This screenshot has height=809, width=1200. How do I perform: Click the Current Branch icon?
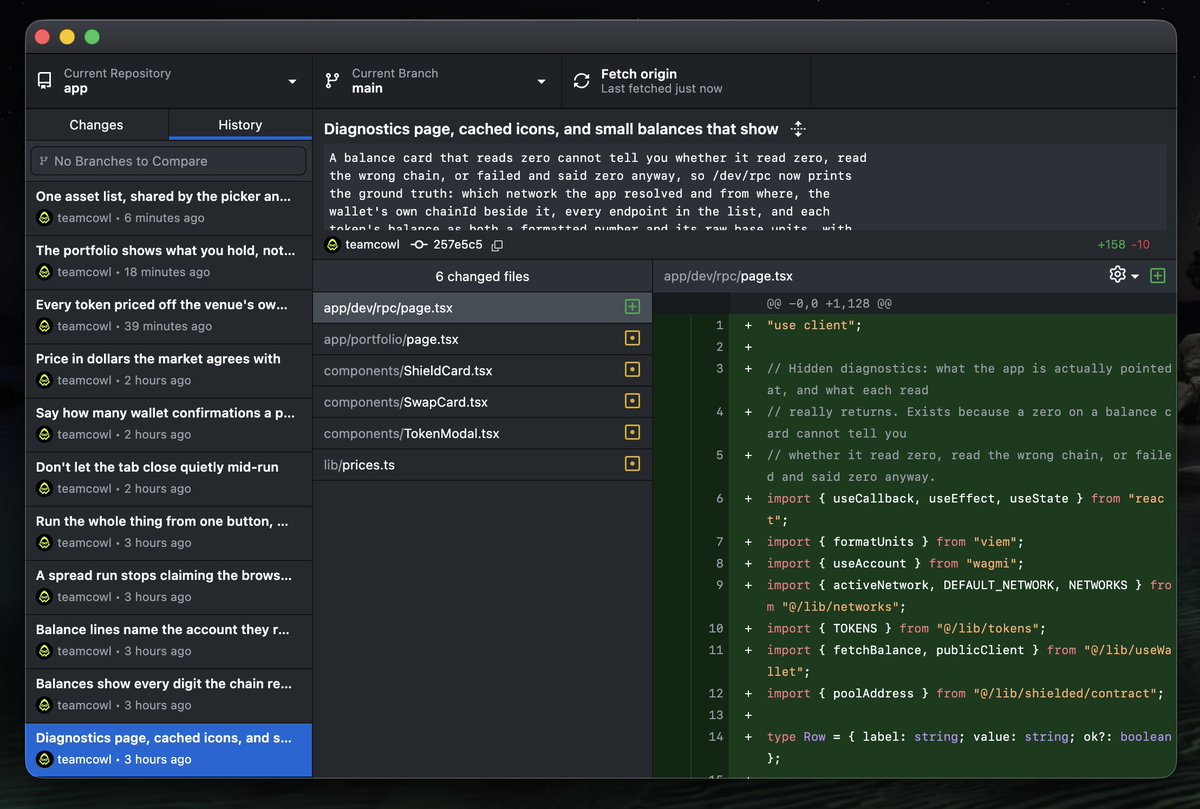pyautogui.click(x=333, y=81)
